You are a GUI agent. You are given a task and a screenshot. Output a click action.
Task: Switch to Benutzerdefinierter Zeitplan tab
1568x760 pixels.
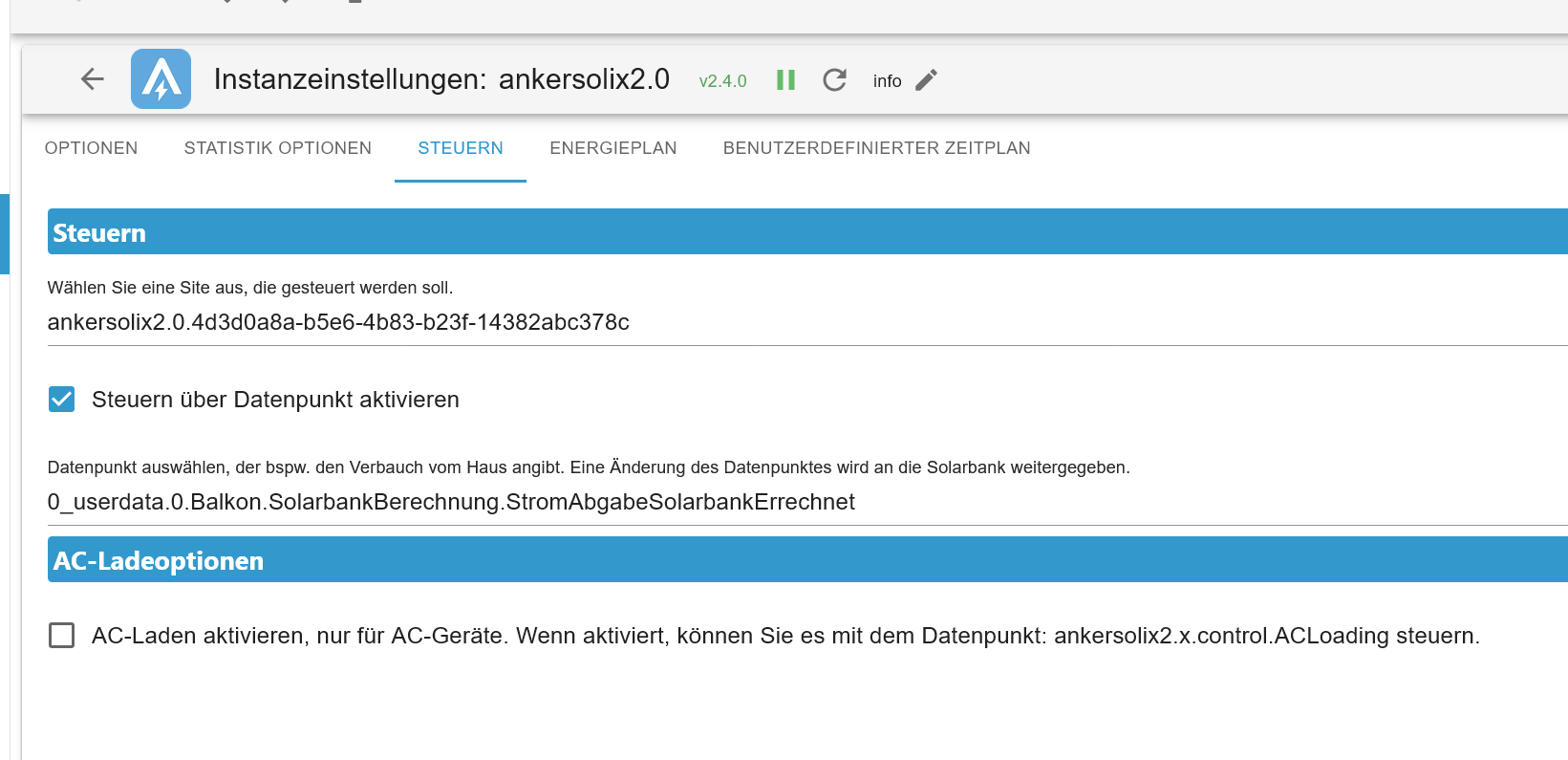tap(877, 148)
